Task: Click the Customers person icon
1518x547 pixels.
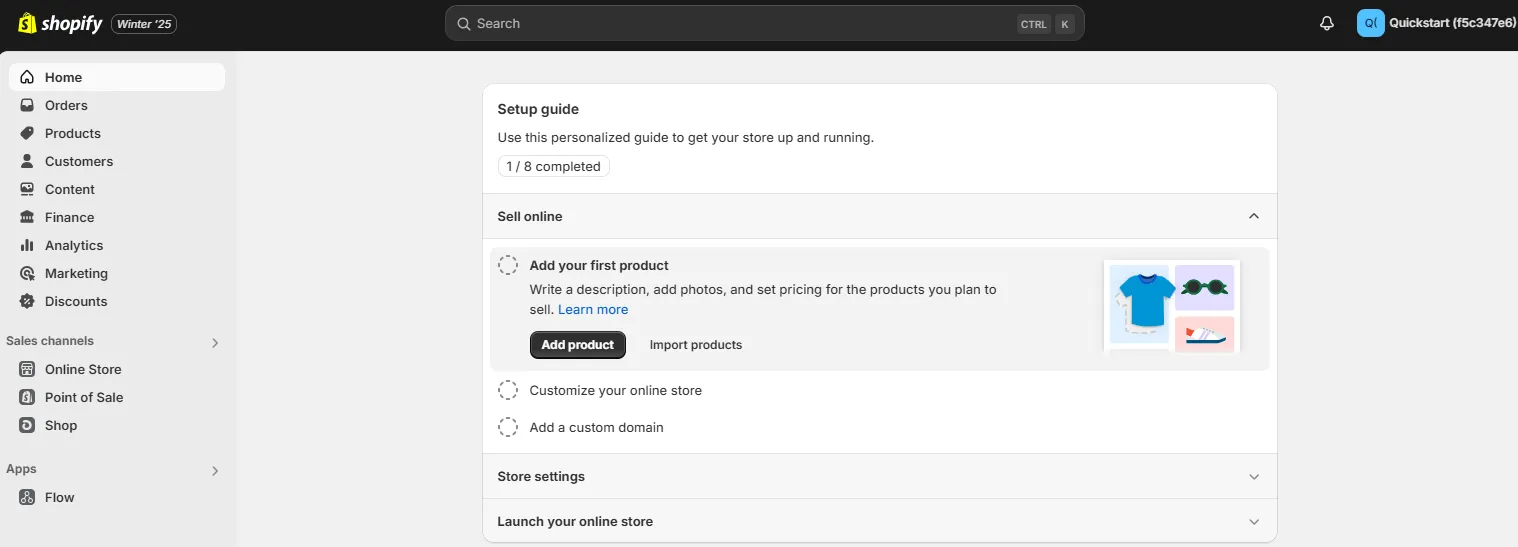Action: (x=27, y=161)
